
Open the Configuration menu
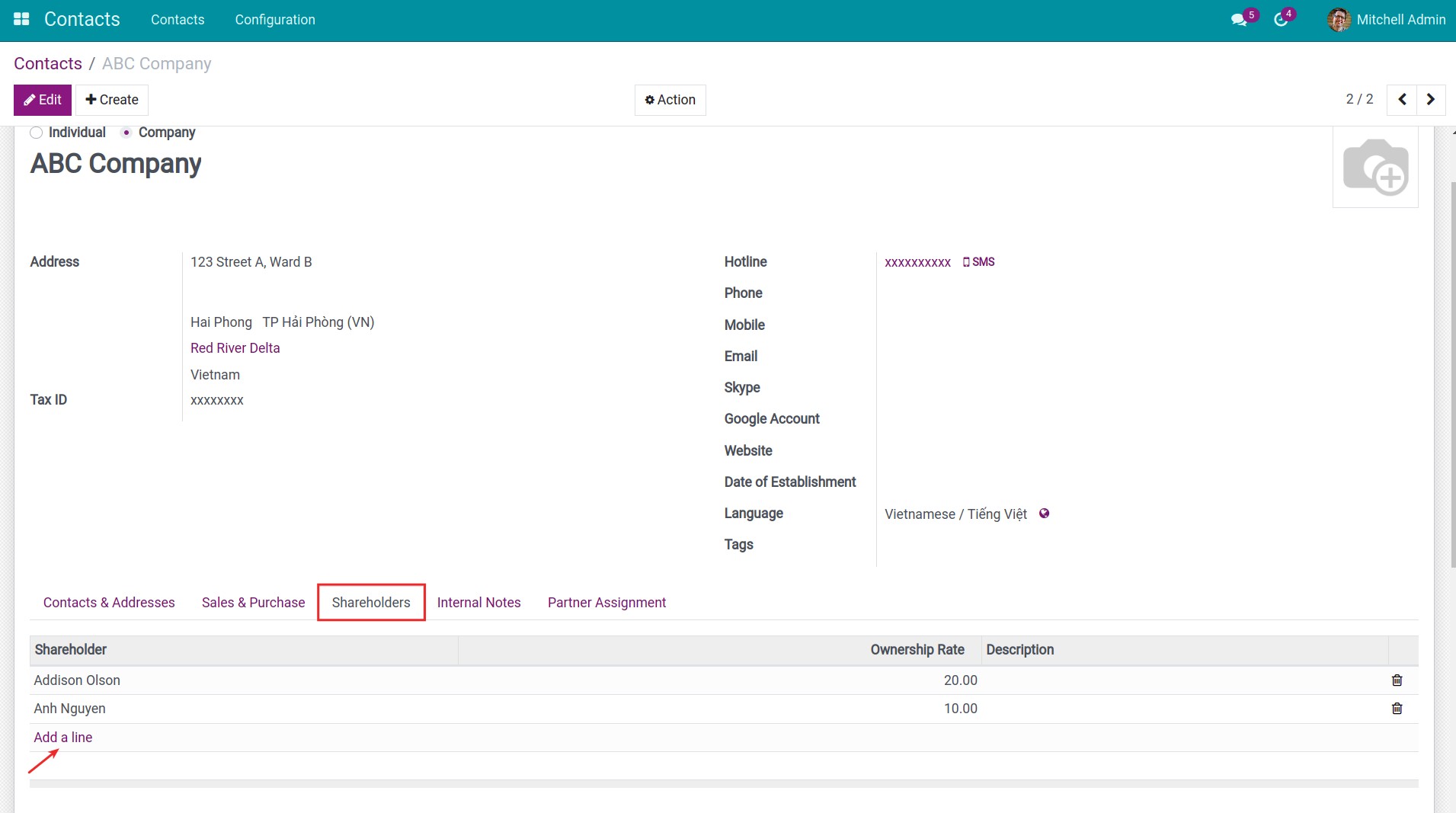[275, 20]
